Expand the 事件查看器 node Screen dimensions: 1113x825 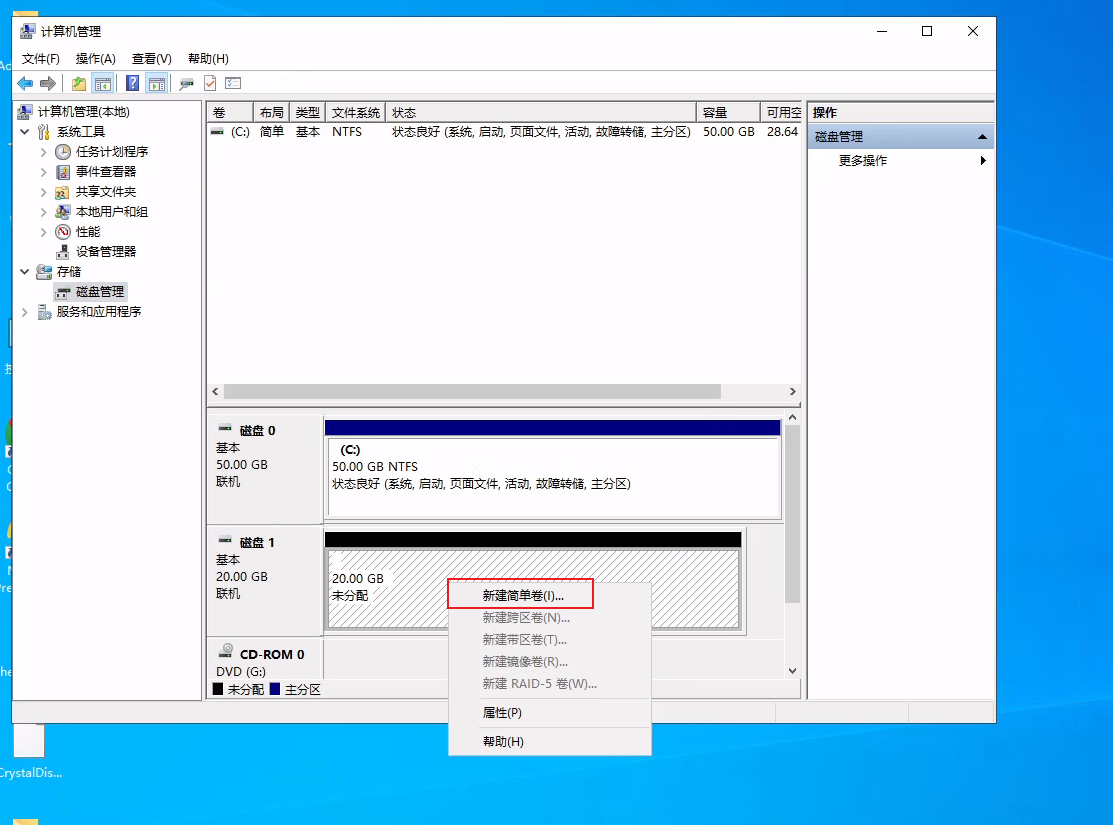[x=43, y=172]
